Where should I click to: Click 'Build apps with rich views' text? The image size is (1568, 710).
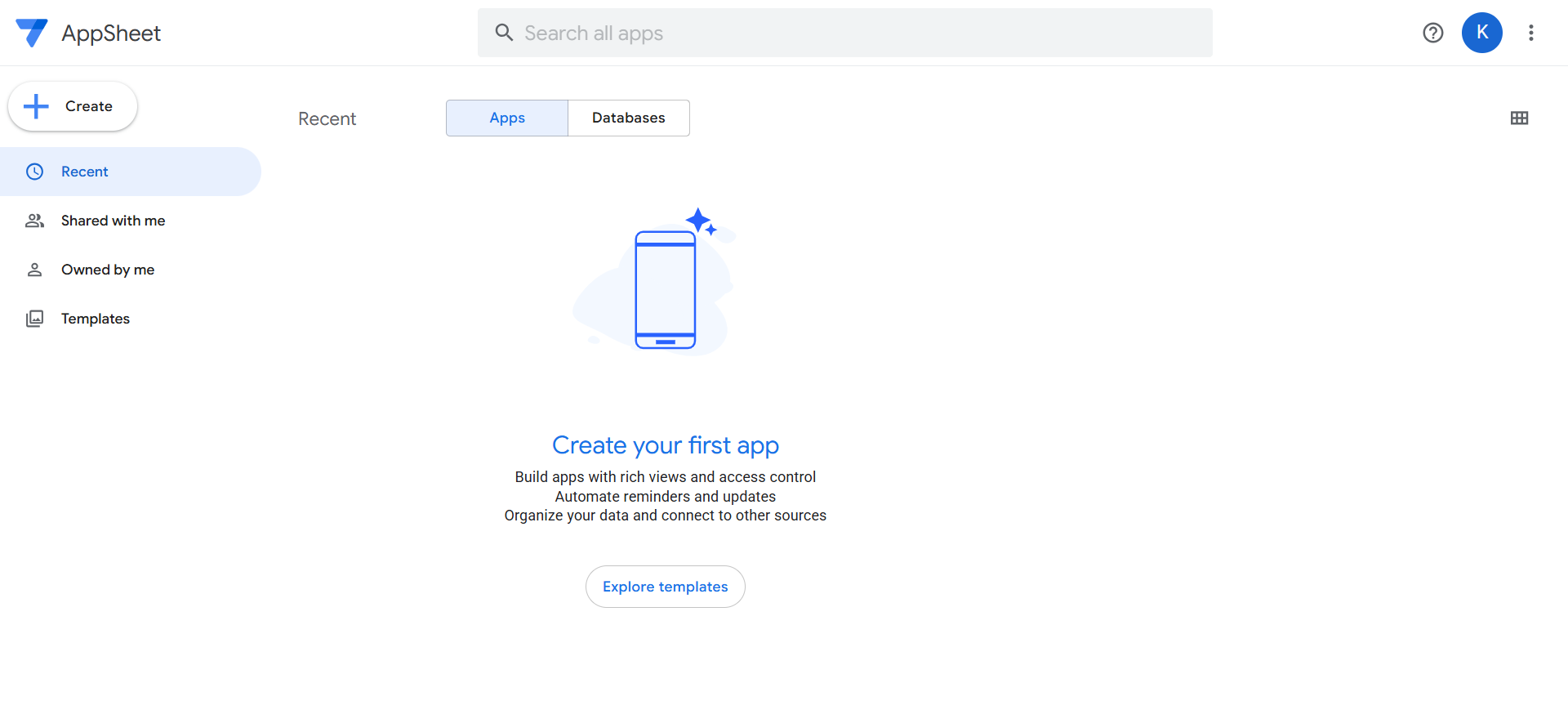pos(666,477)
